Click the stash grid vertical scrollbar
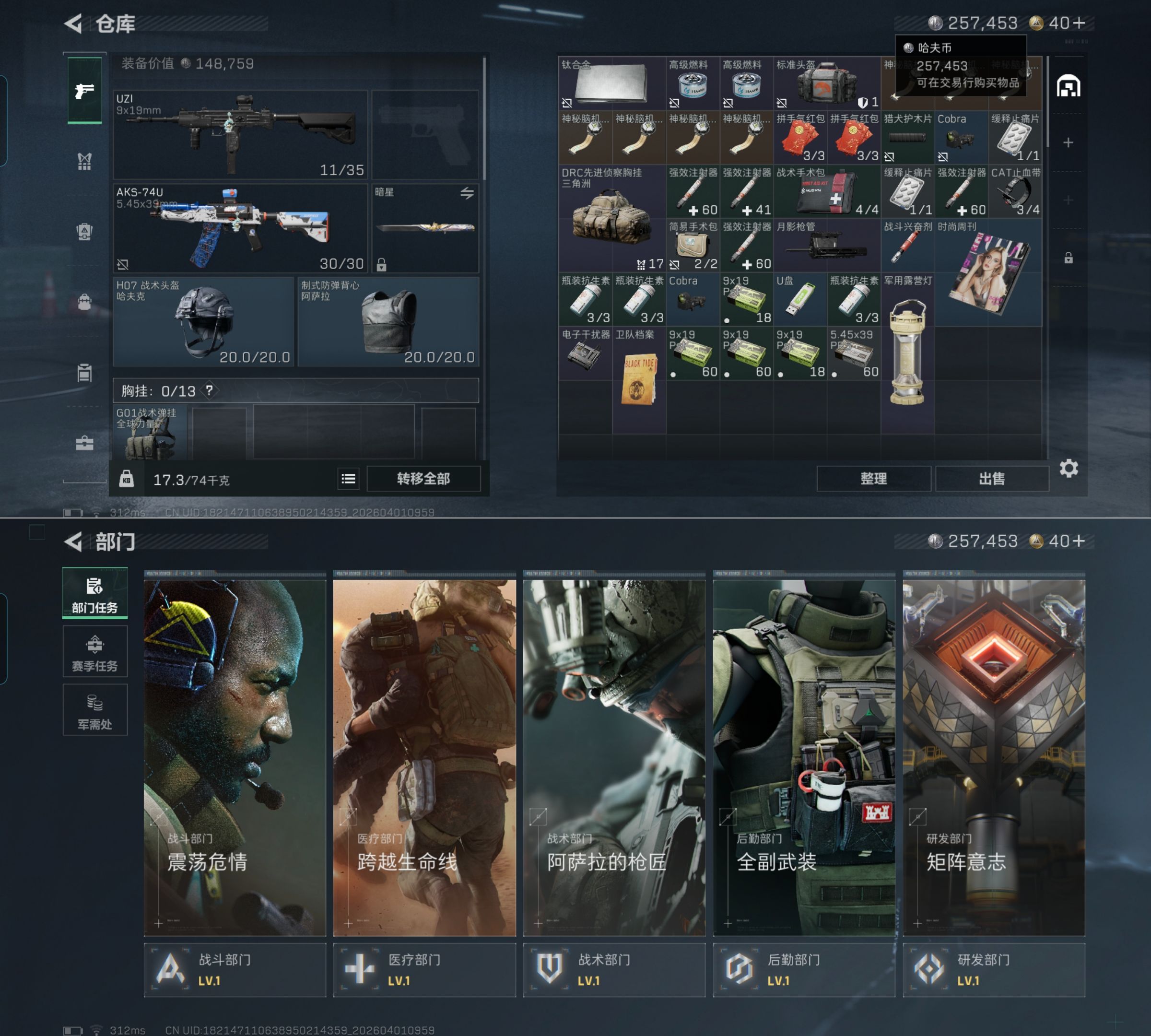Viewport: 1151px width, 1036px height. pyautogui.click(x=1047, y=103)
